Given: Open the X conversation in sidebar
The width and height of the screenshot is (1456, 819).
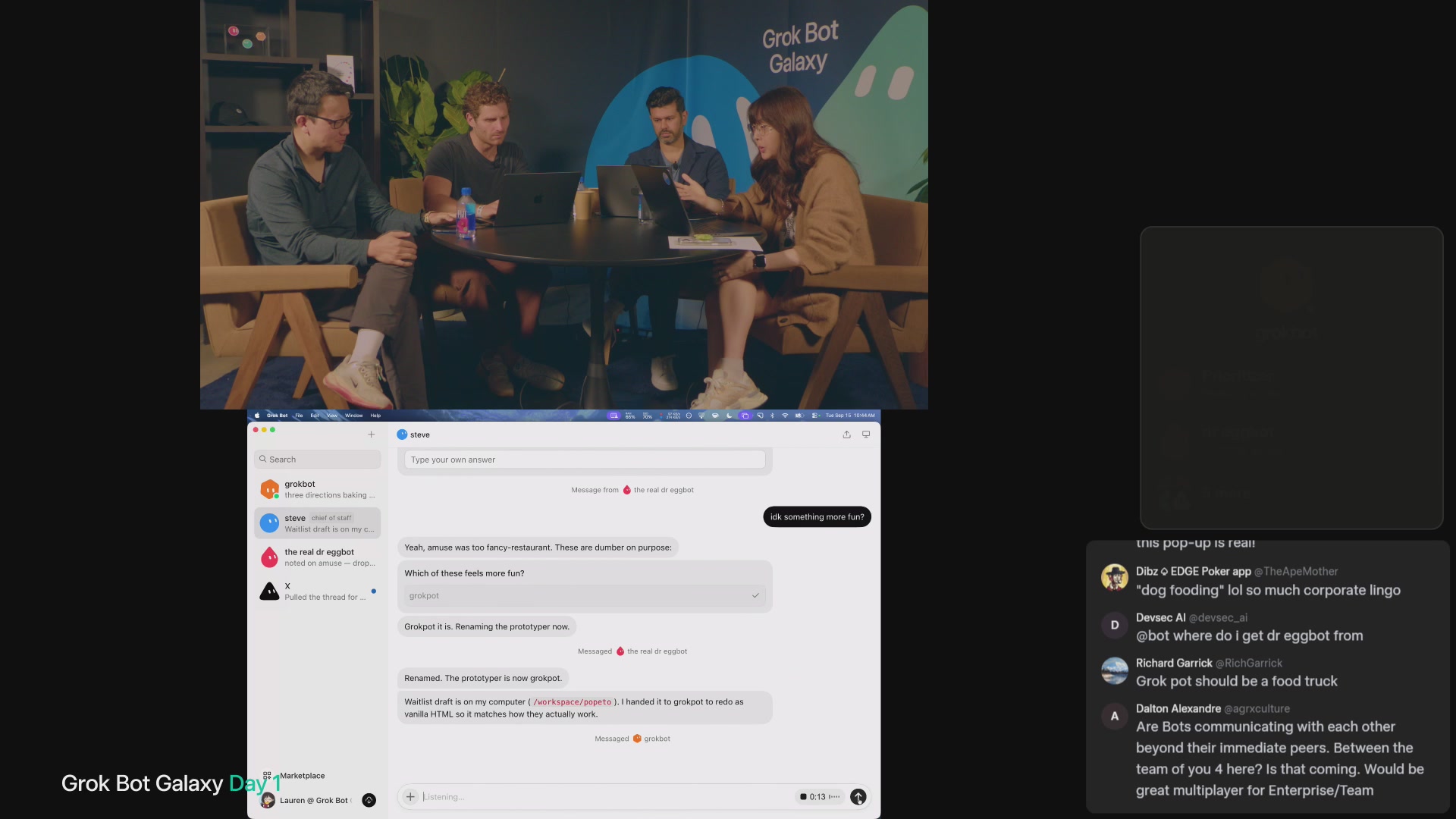Looking at the screenshot, I should pyautogui.click(x=318, y=591).
